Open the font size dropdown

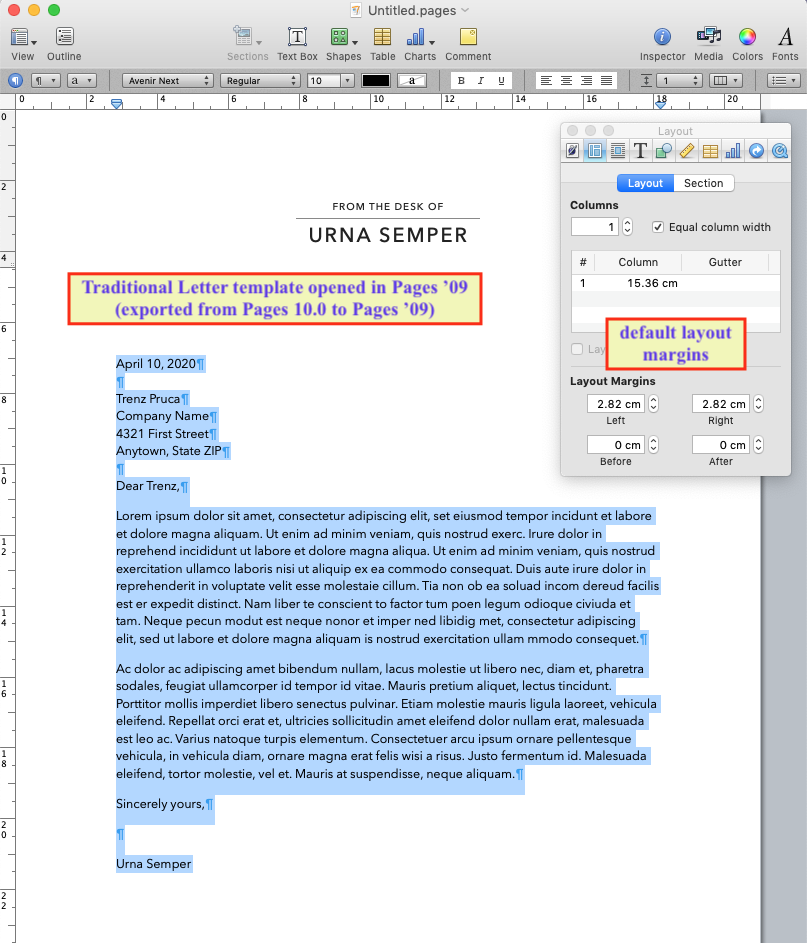[x=347, y=81]
